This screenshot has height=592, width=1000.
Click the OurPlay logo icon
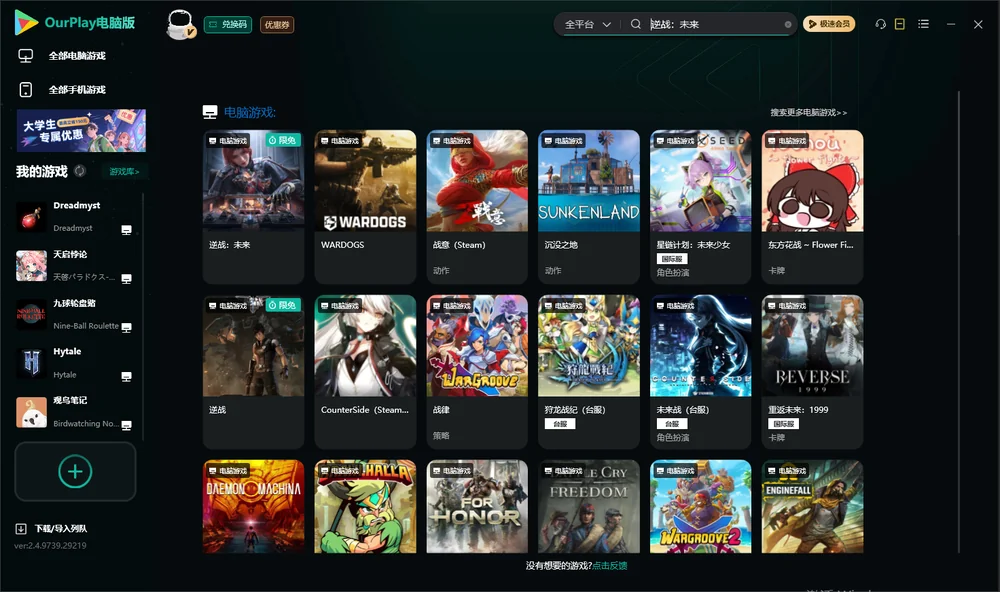pyautogui.click(x=26, y=23)
